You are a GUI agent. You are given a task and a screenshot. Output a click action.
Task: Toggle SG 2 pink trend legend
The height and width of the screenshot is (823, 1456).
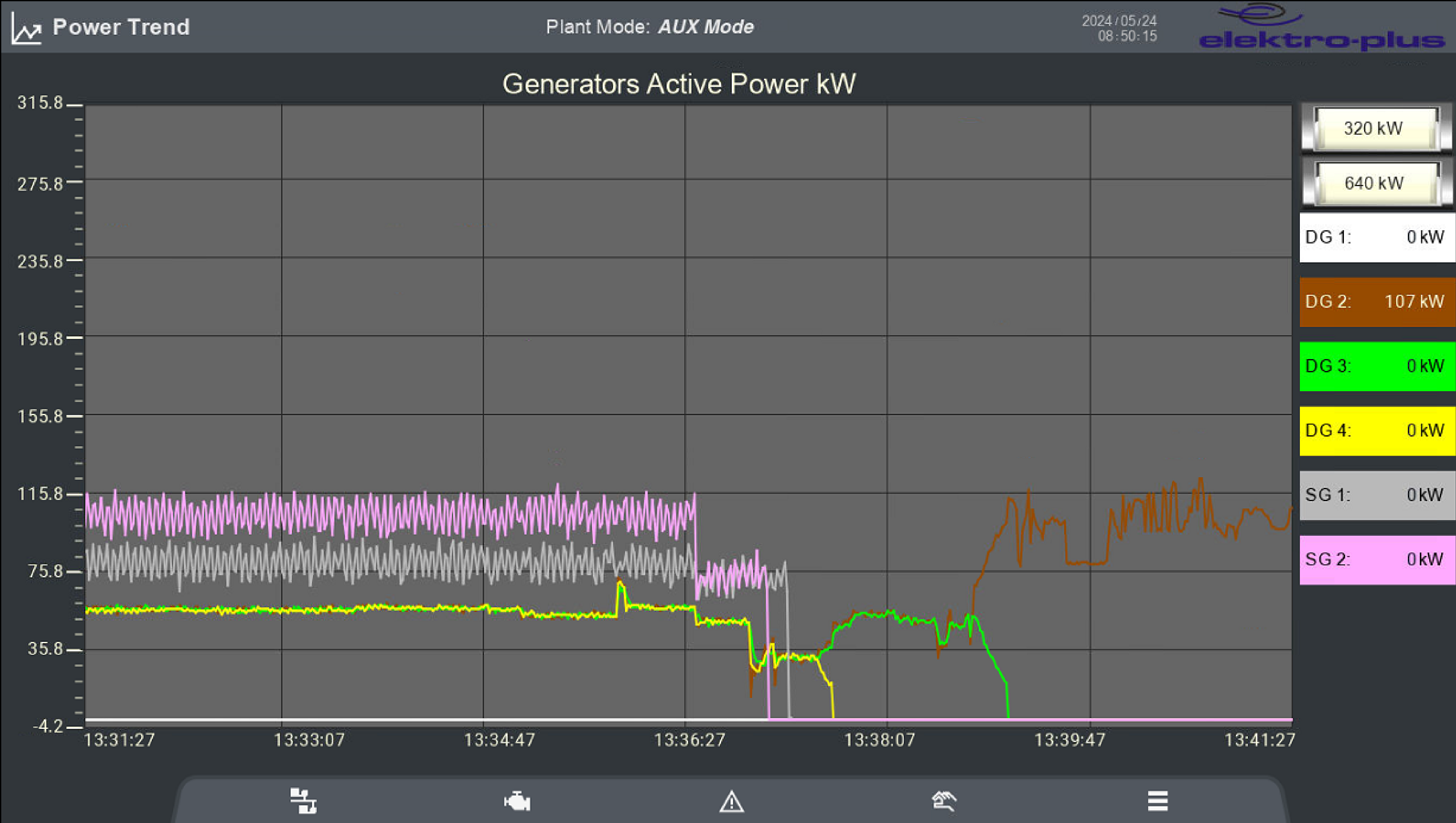(x=1377, y=560)
